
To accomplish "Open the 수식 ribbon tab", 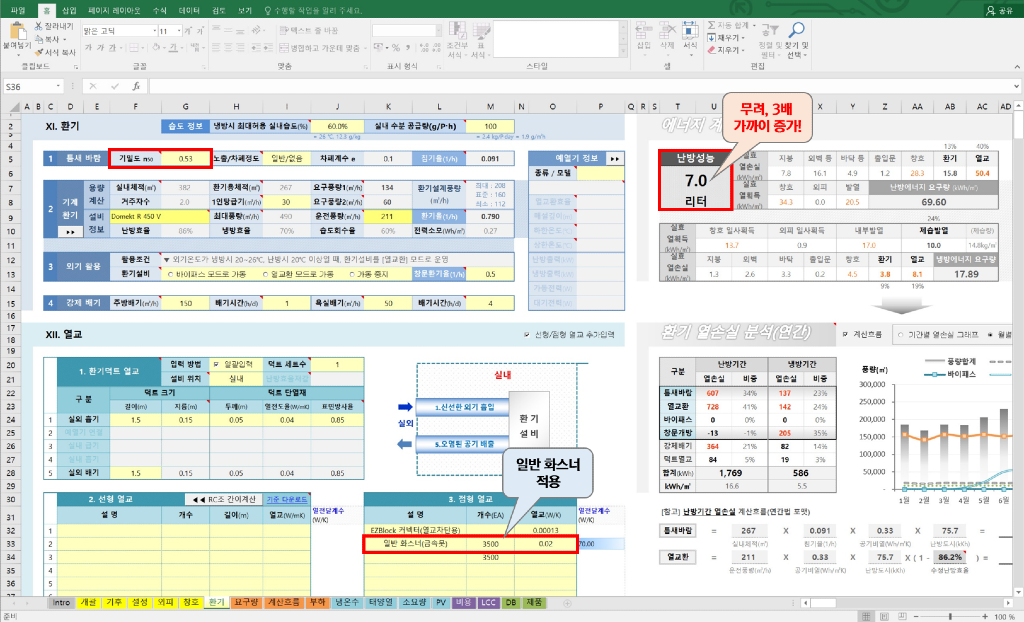I will pos(159,9).
